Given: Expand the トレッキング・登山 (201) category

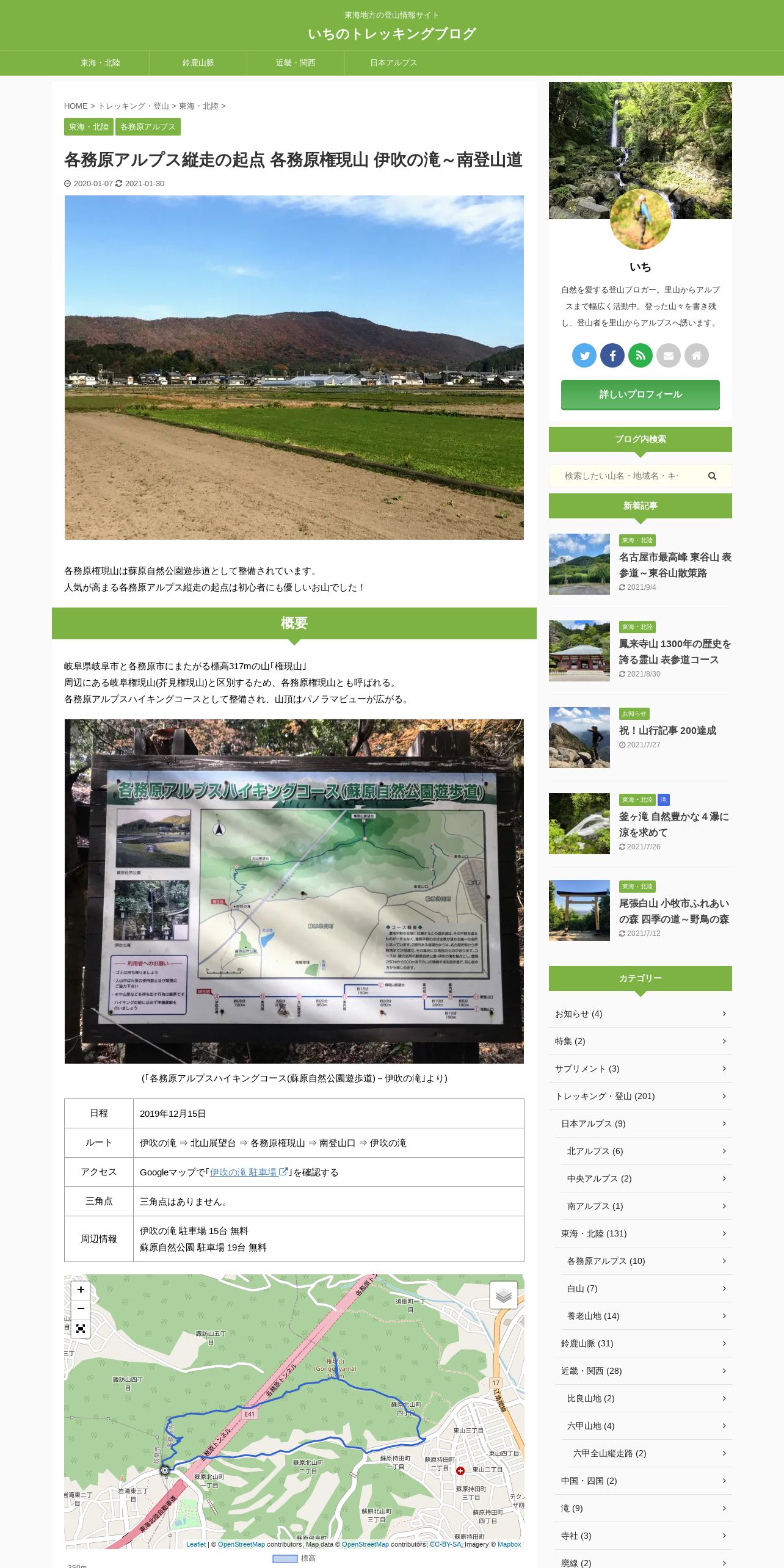Looking at the screenshot, I should pos(641,1096).
